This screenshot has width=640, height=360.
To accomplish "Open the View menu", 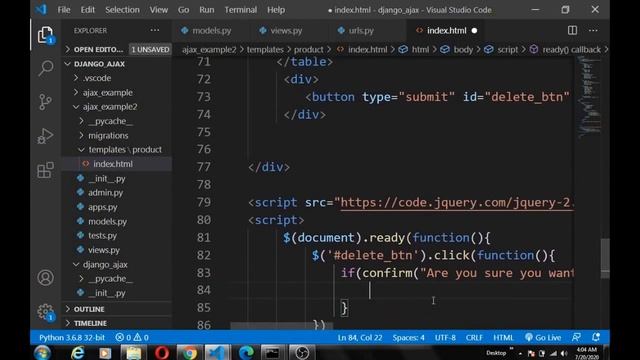I will click(158, 10).
